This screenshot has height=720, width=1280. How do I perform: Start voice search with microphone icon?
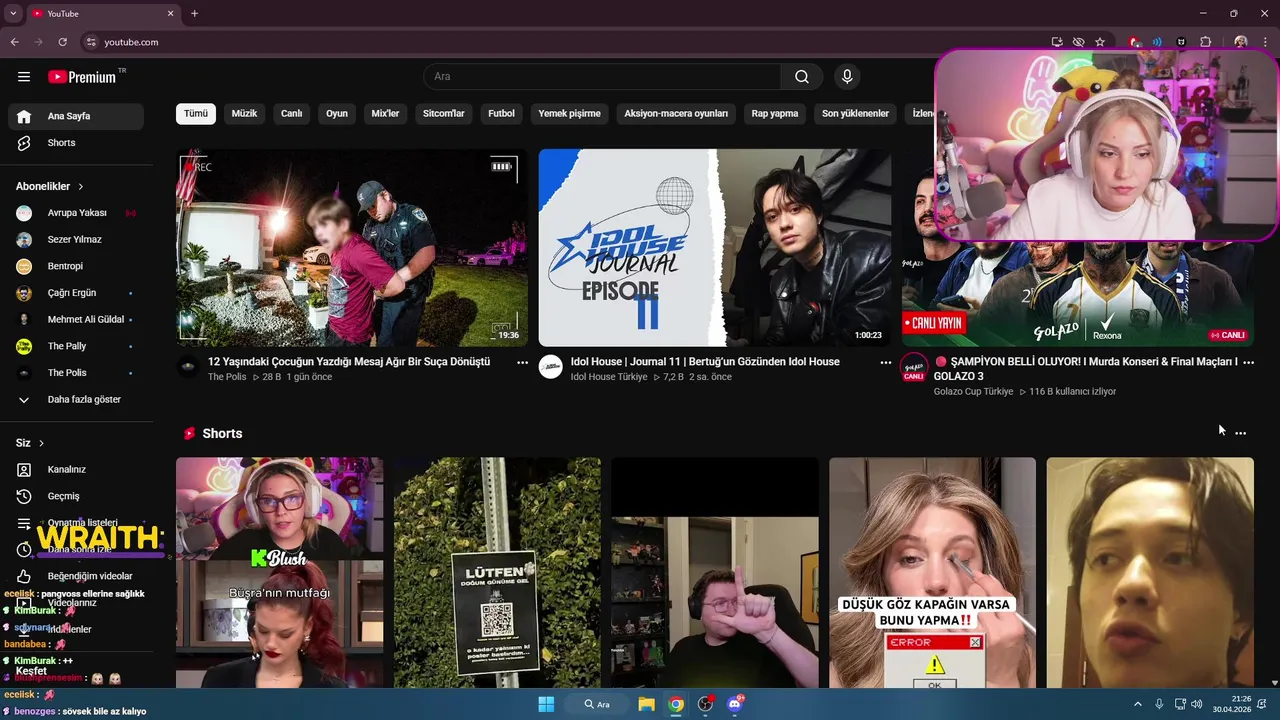pyautogui.click(x=847, y=77)
